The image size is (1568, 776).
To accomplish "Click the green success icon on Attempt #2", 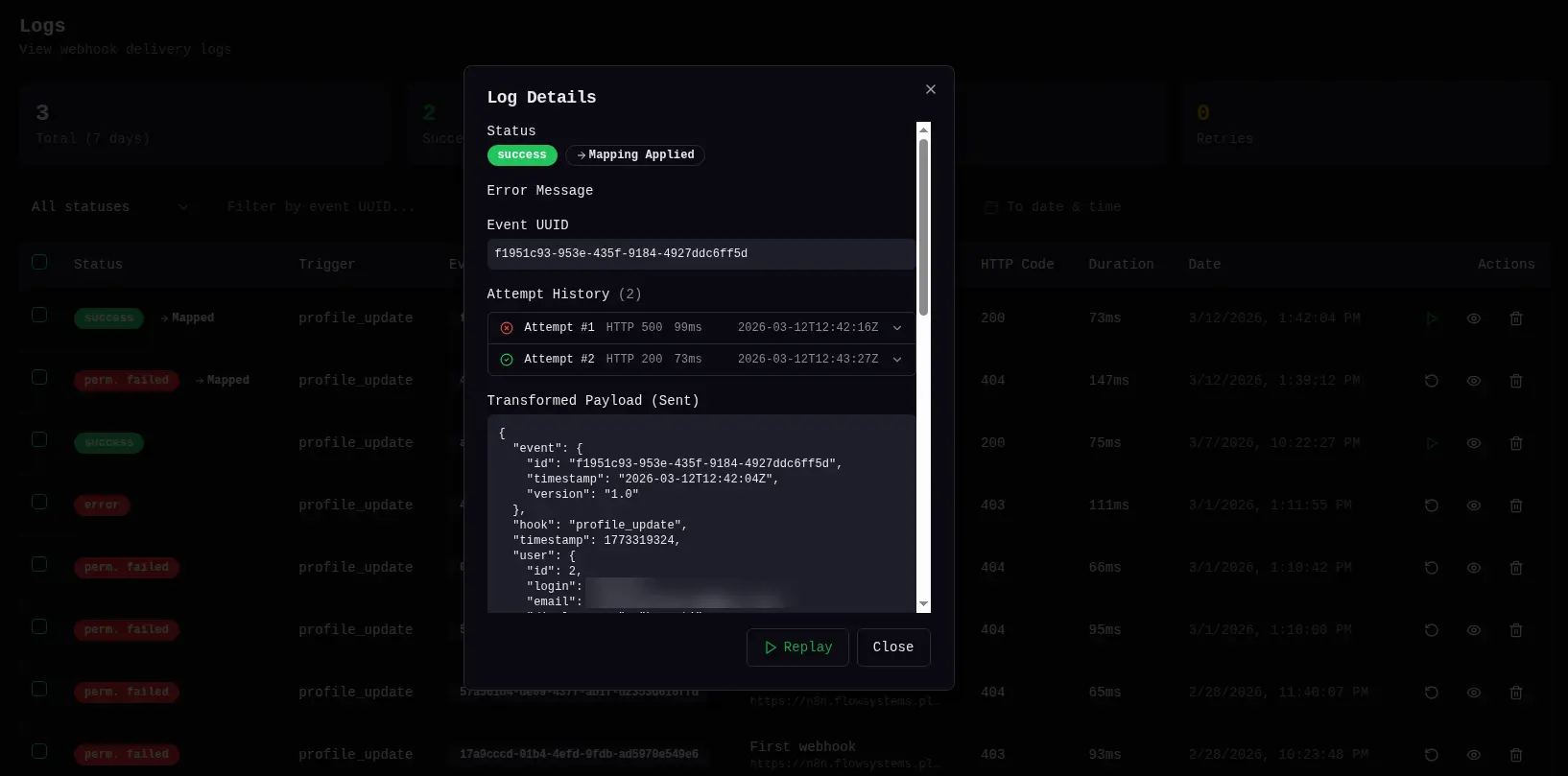I will pyautogui.click(x=507, y=360).
